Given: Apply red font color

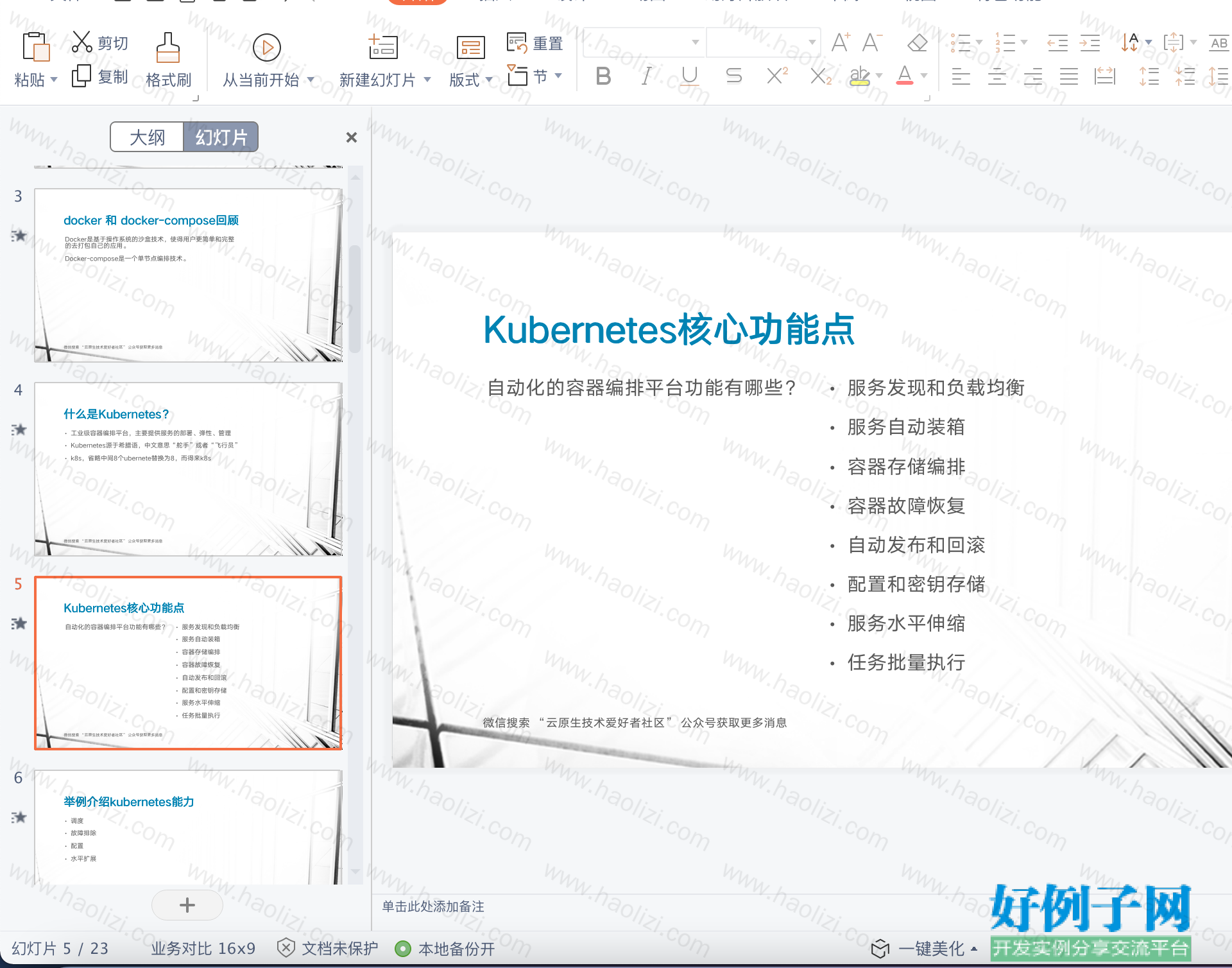Looking at the screenshot, I should pyautogui.click(x=905, y=76).
